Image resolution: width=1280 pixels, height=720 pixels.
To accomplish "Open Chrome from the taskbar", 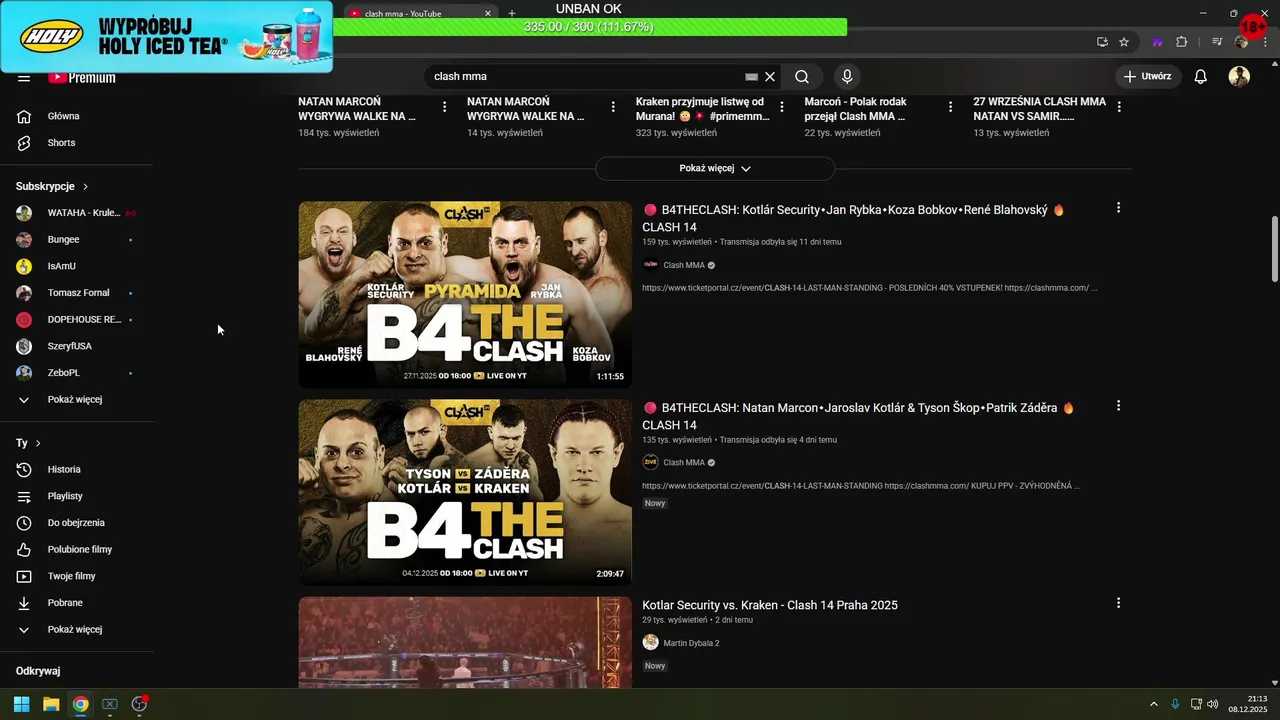I will [x=80, y=704].
